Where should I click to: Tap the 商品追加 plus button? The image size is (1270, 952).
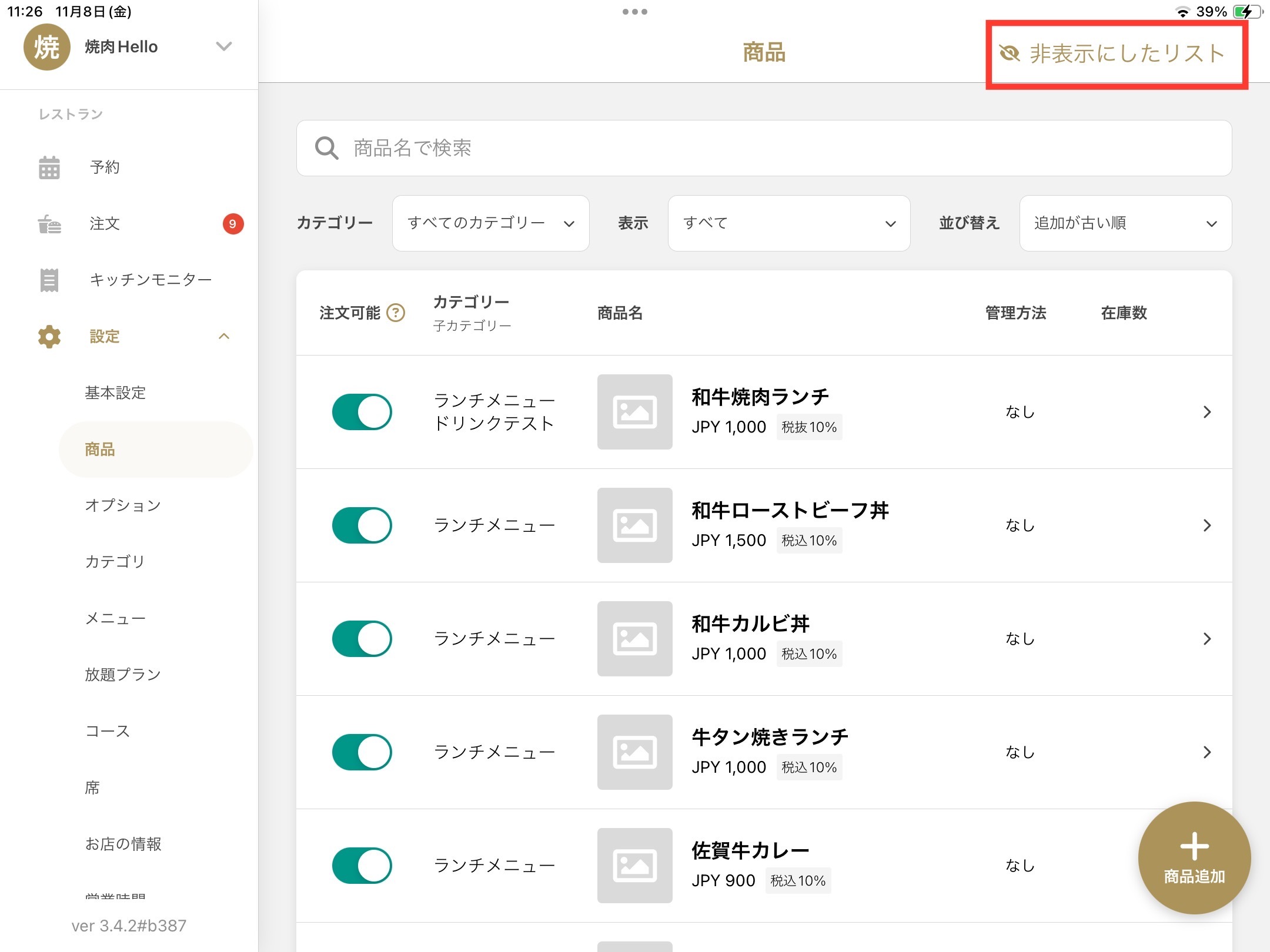1194,857
